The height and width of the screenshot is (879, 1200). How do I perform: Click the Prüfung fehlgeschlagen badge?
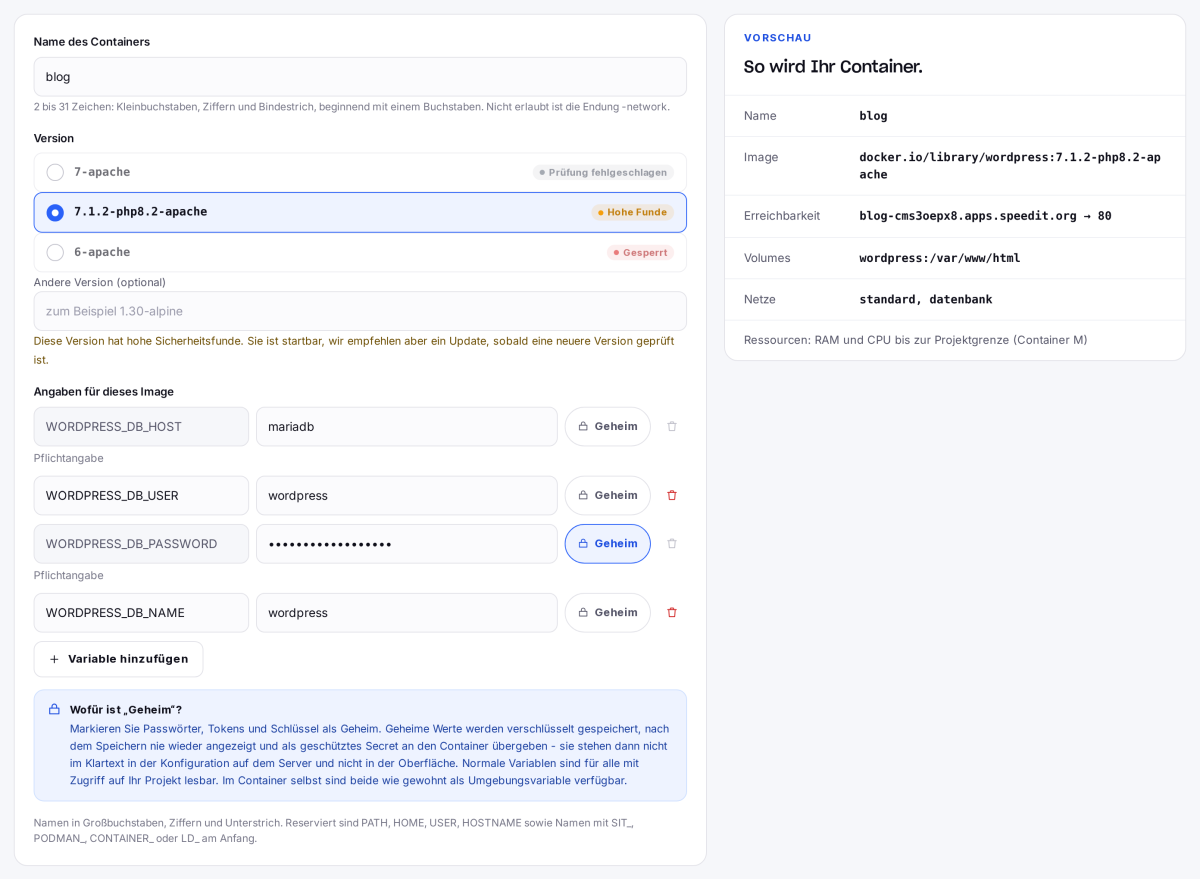pos(603,172)
